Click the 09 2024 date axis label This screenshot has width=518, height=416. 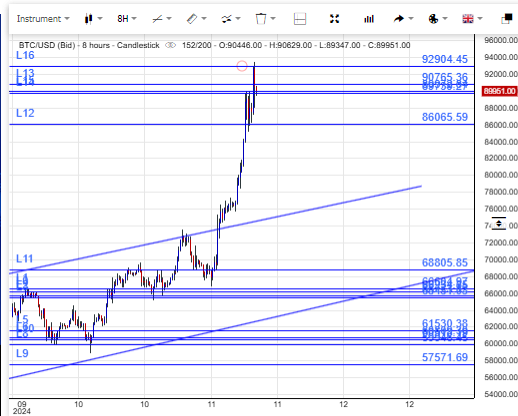(x=22, y=408)
